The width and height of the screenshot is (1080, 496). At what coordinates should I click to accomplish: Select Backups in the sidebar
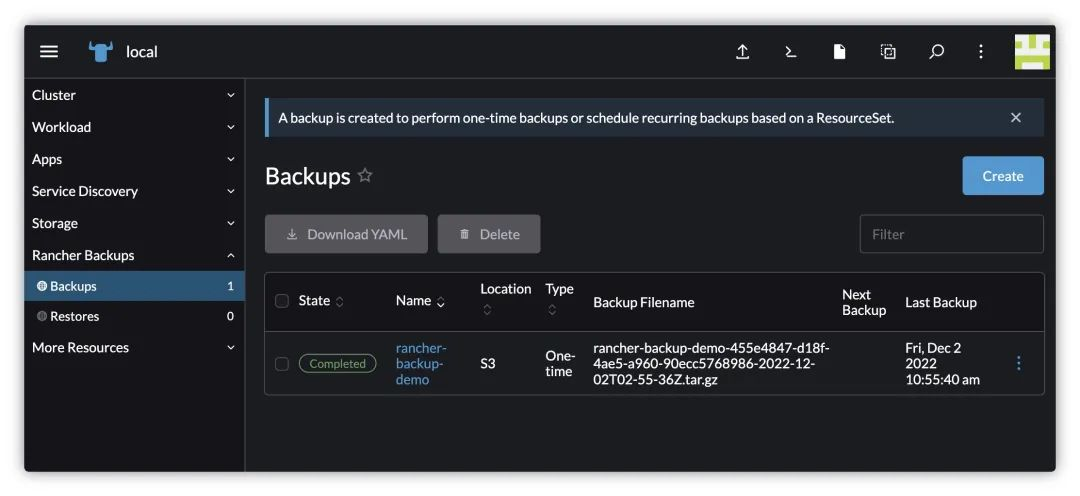click(x=134, y=286)
